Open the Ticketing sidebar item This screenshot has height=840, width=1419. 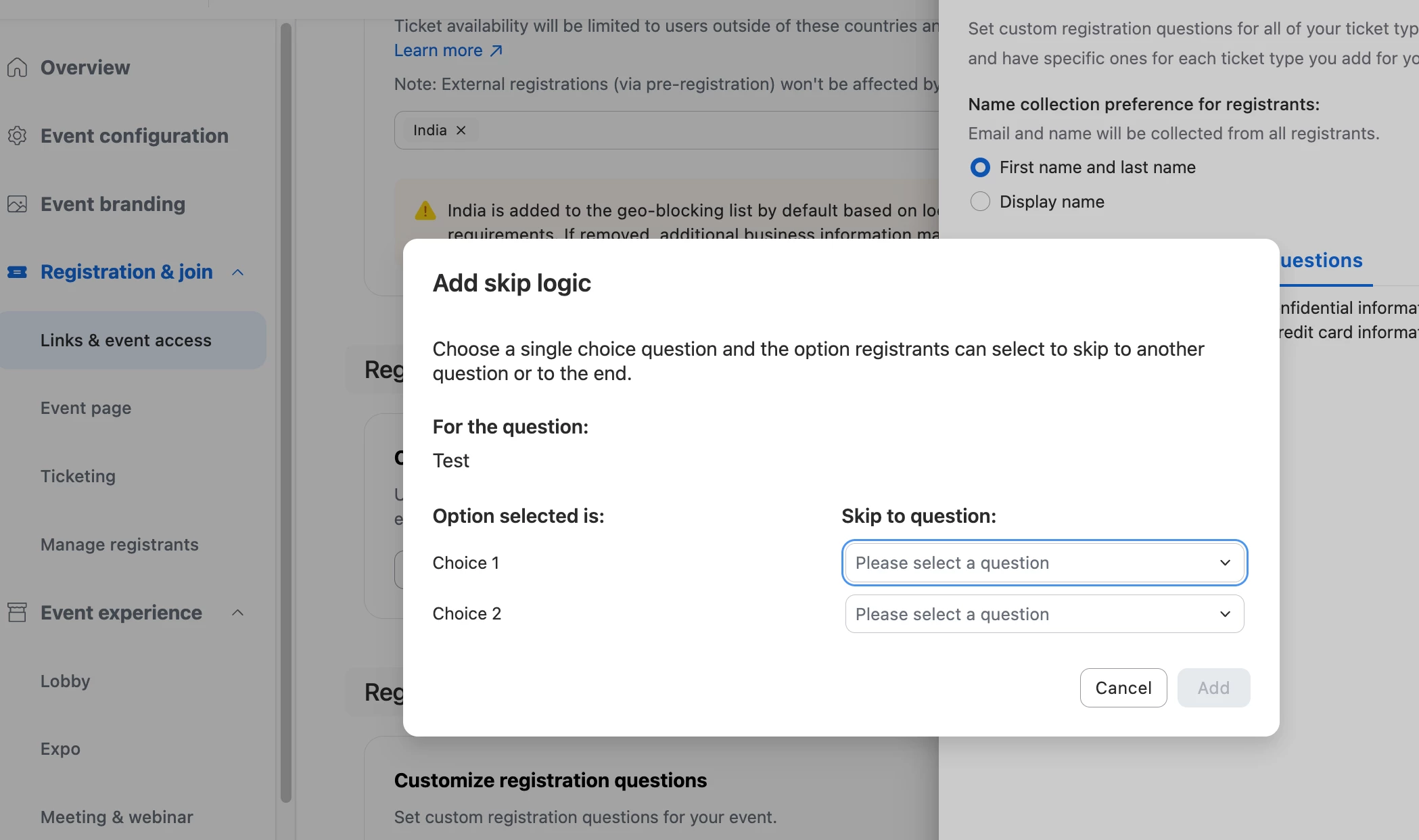click(x=78, y=476)
